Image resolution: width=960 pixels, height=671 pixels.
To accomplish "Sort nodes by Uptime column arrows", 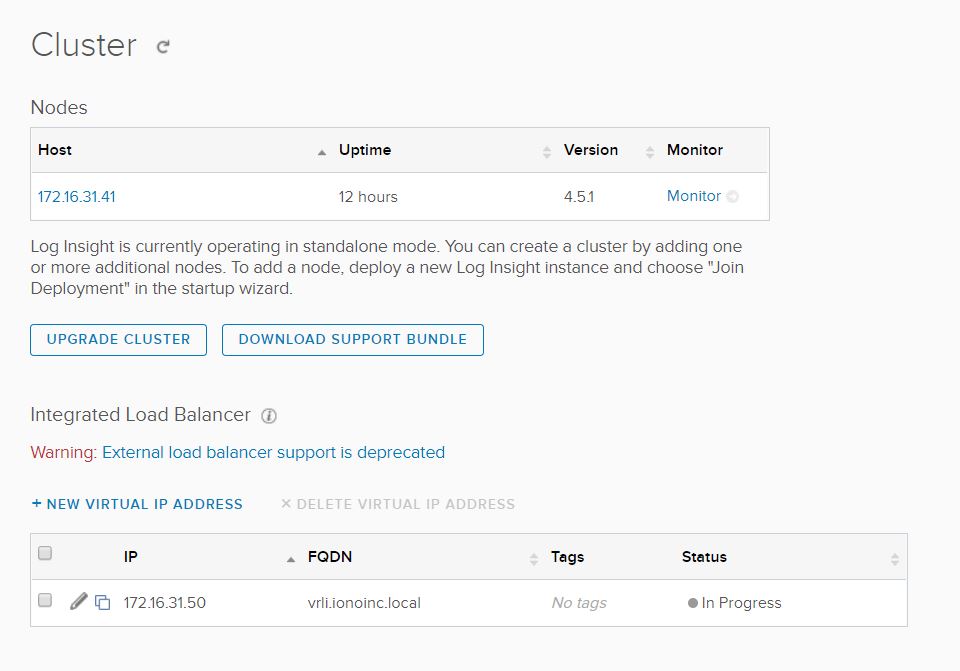I will pyautogui.click(x=547, y=152).
